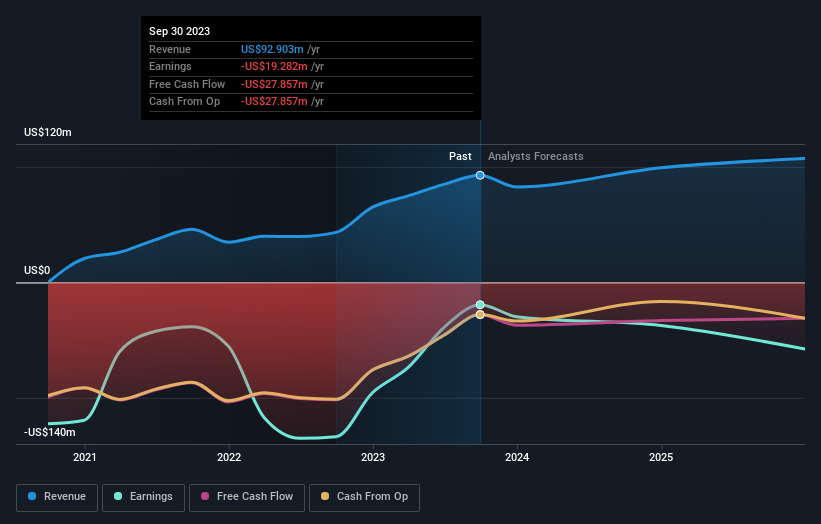This screenshot has width=821, height=524.
Task: Toggle the Free Cash Flow legend series
Action: click(247, 497)
